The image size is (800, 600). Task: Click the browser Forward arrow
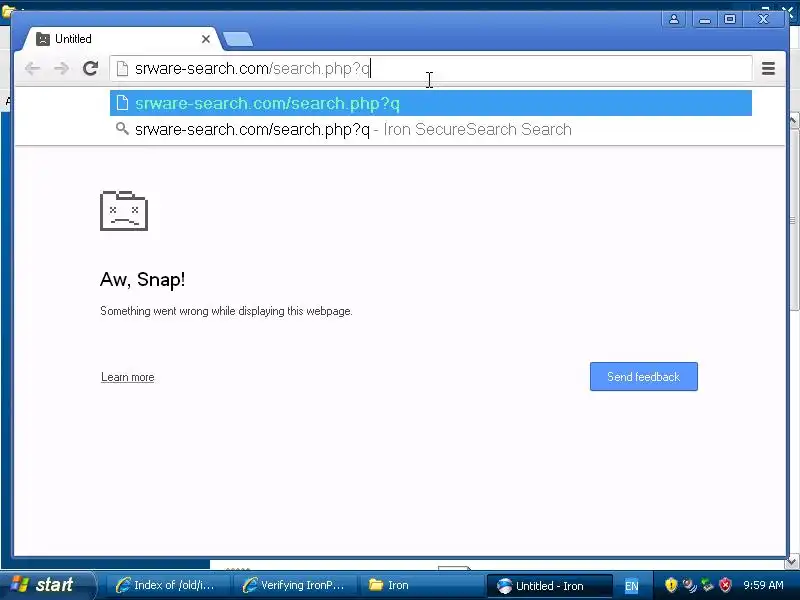[62, 68]
